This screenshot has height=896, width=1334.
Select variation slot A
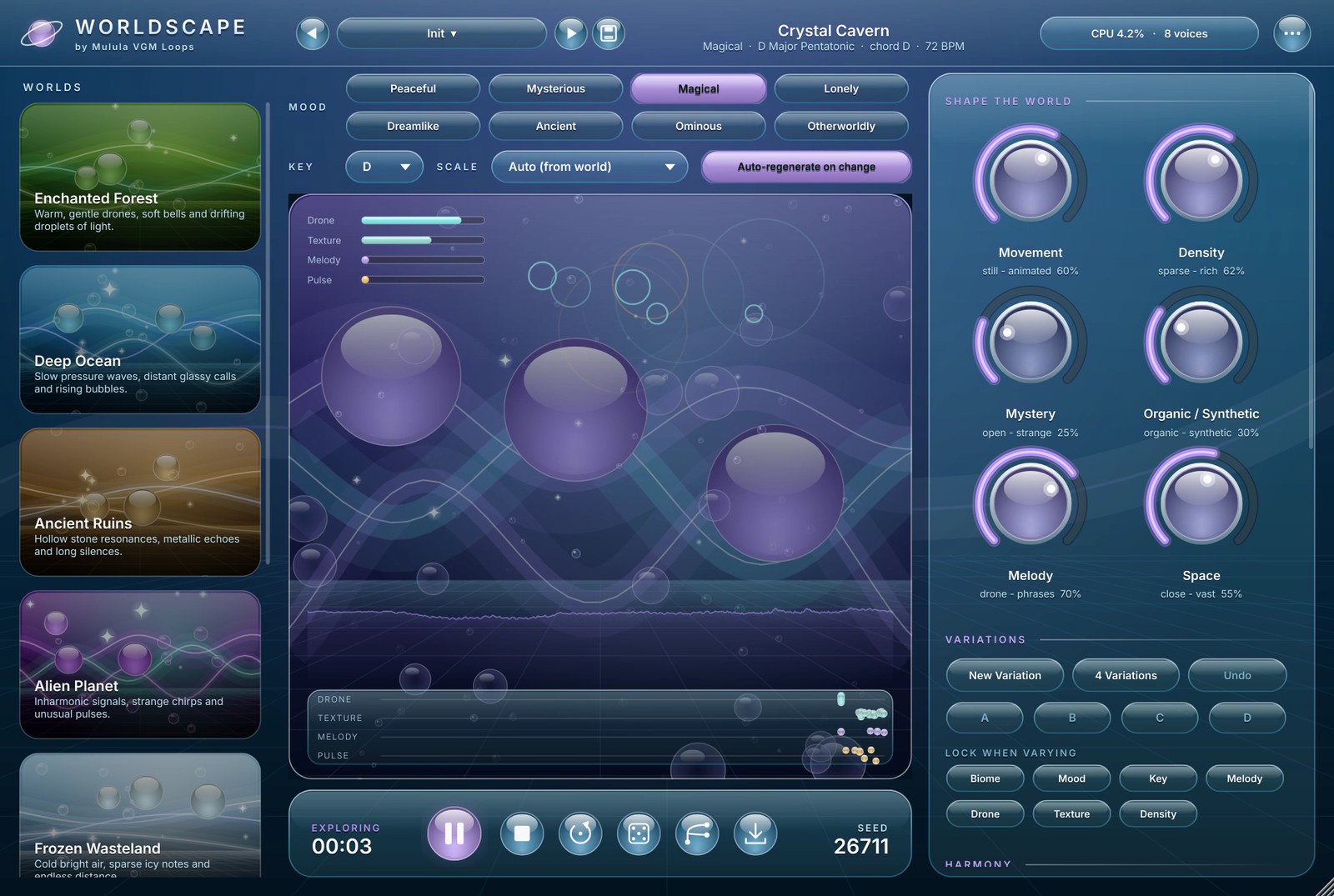click(985, 718)
